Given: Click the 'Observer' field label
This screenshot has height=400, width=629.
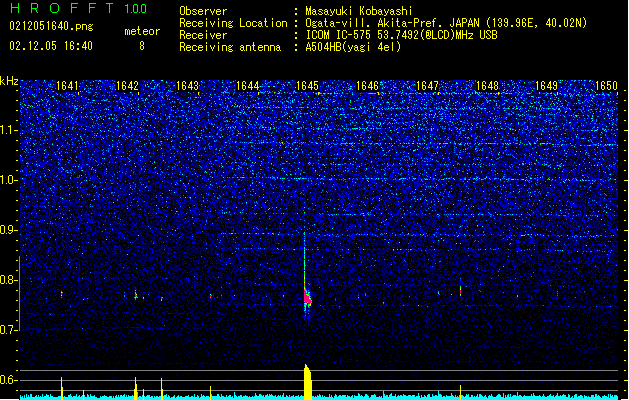Looking at the screenshot, I should coord(203,11).
